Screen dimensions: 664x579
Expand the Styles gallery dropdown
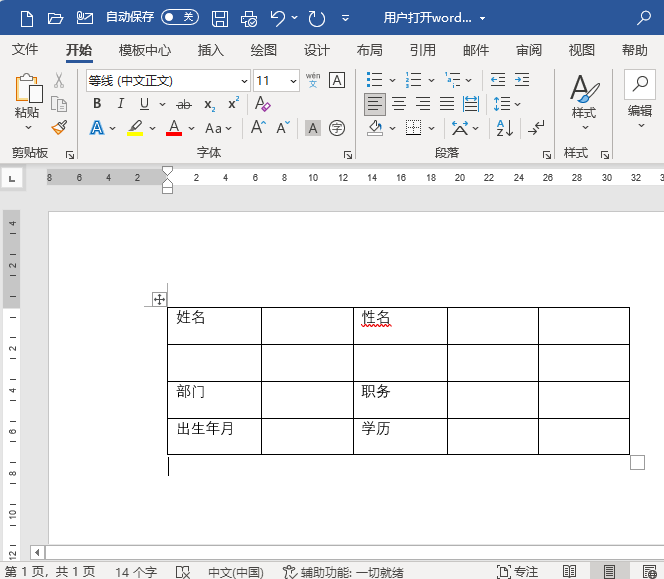pyautogui.click(x=585, y=127)
